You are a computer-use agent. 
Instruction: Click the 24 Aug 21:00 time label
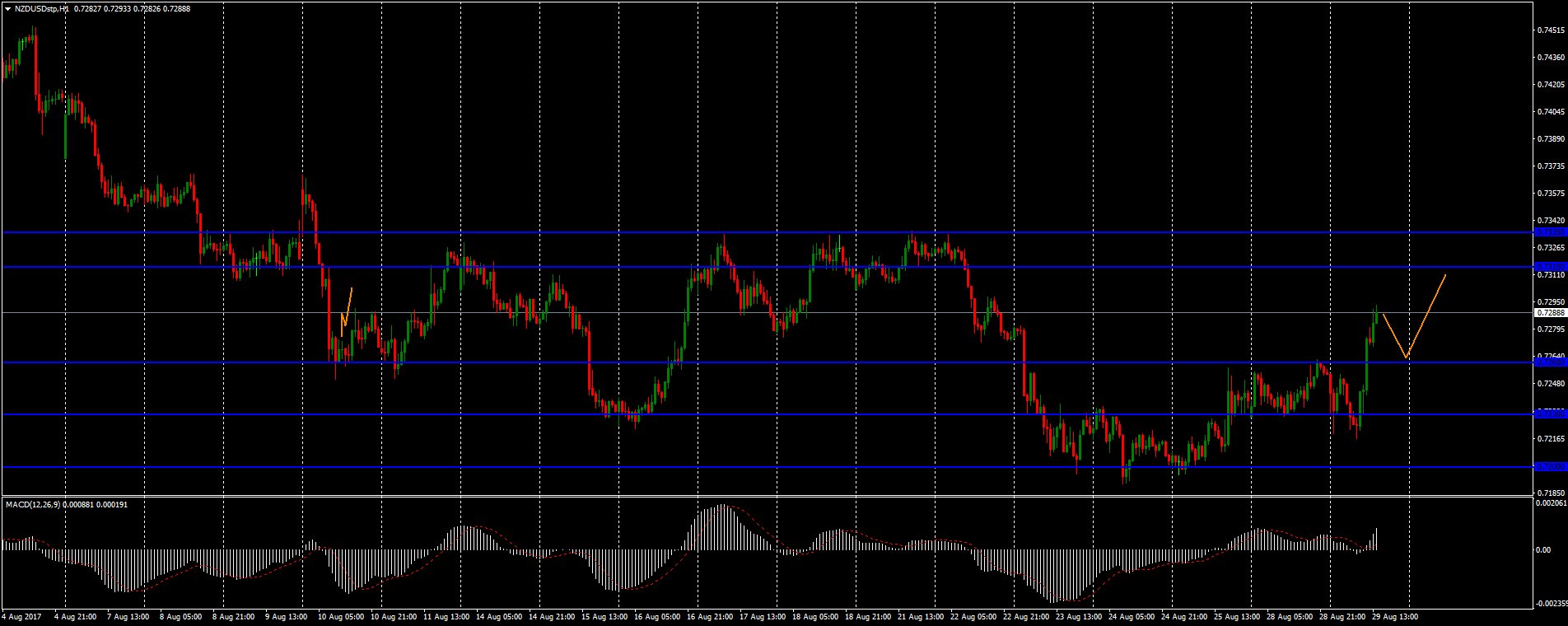pos(1184,616)
